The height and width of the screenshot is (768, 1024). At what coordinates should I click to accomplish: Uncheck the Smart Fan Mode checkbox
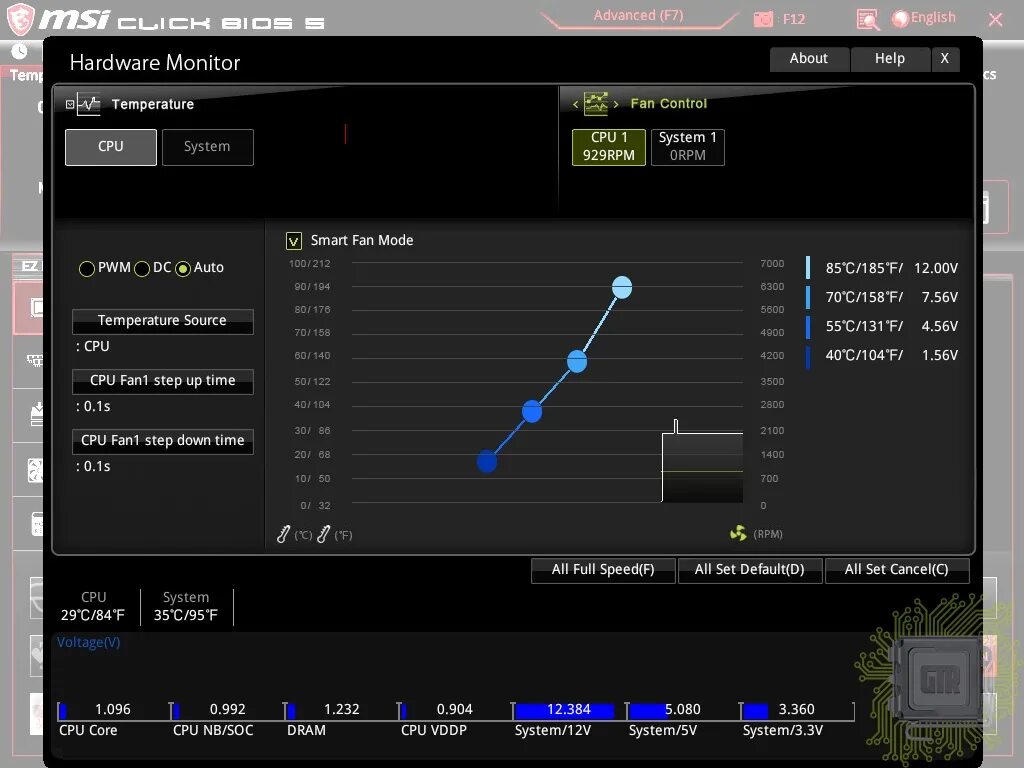[294, 241]
